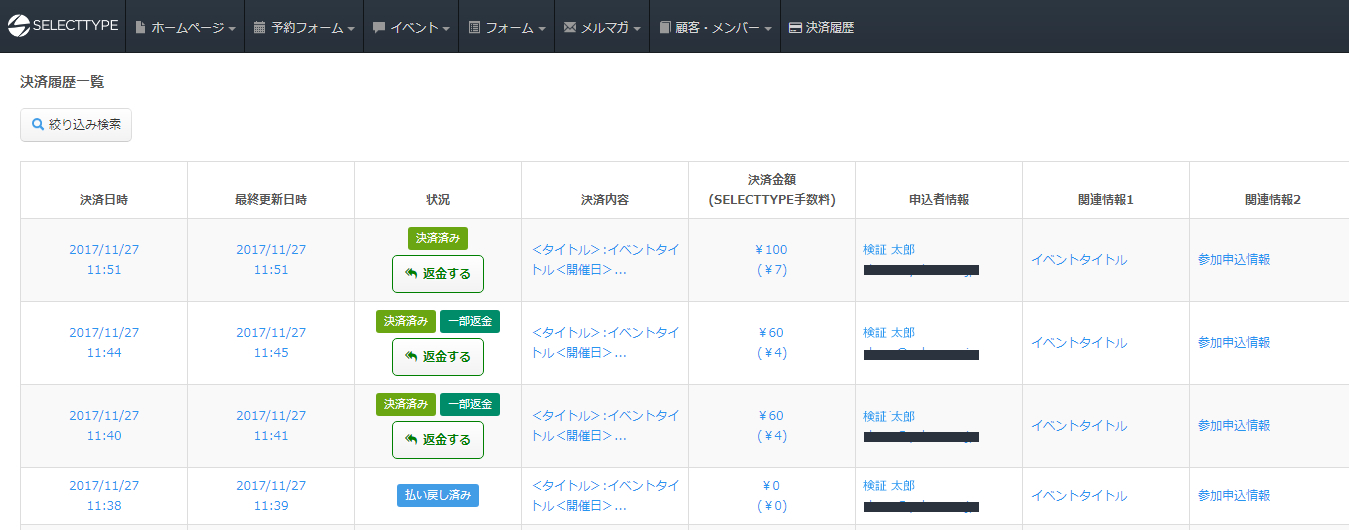Viewport: 1349px width, 530px height.
Task: Expand the 顧客・メンバー dropdown menu
Action: pos(768,29)
